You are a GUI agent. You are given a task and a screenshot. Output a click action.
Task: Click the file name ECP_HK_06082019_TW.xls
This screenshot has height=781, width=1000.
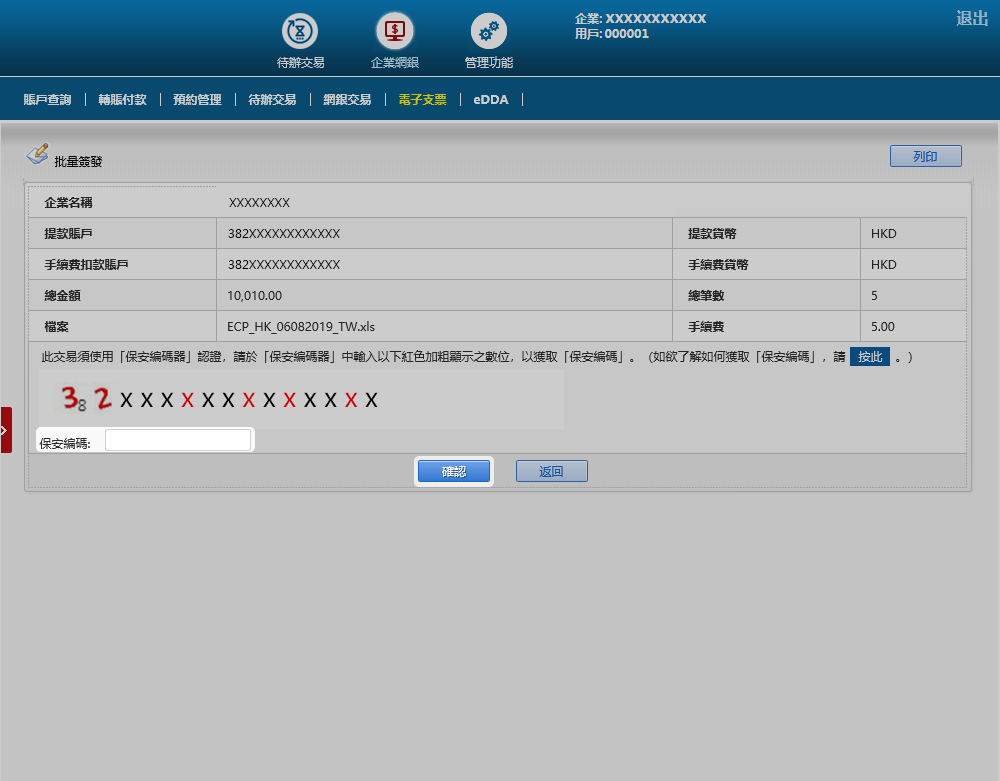300,326
